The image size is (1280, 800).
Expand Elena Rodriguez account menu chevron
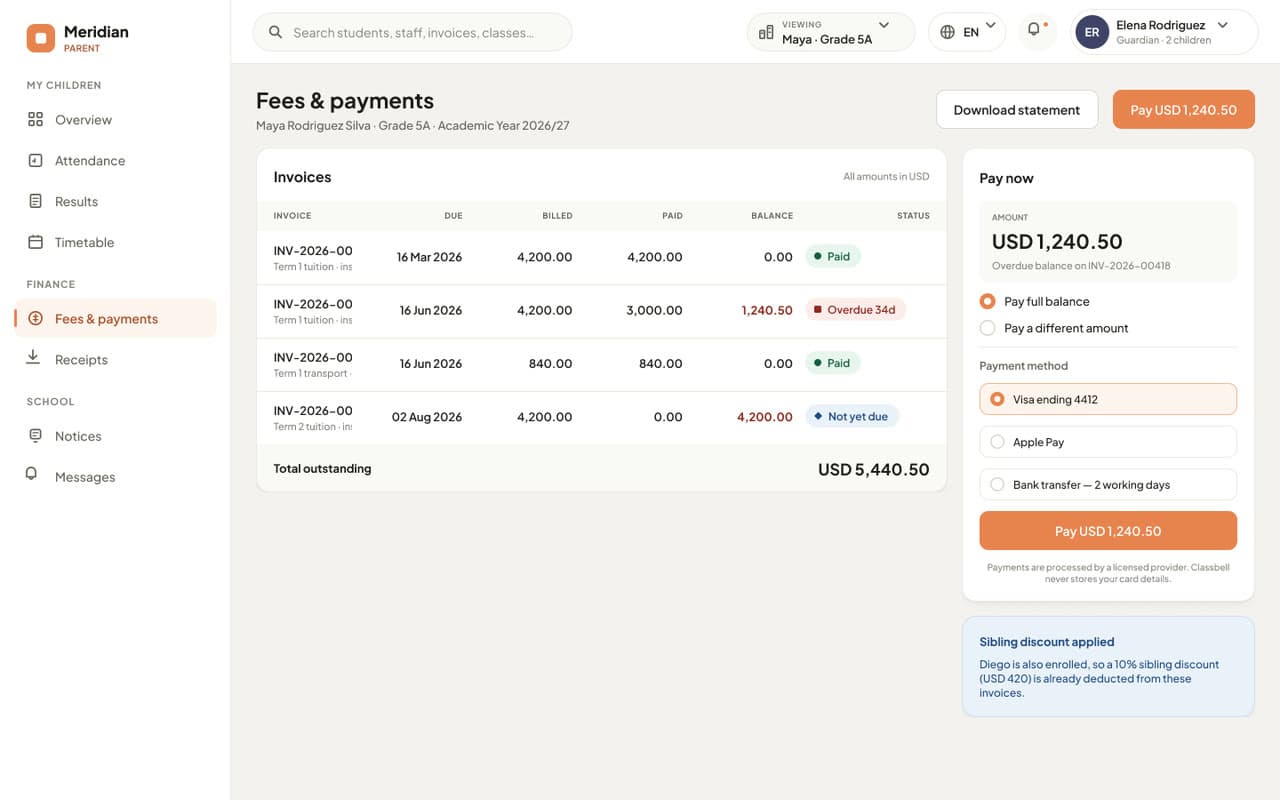[1222, 25]
